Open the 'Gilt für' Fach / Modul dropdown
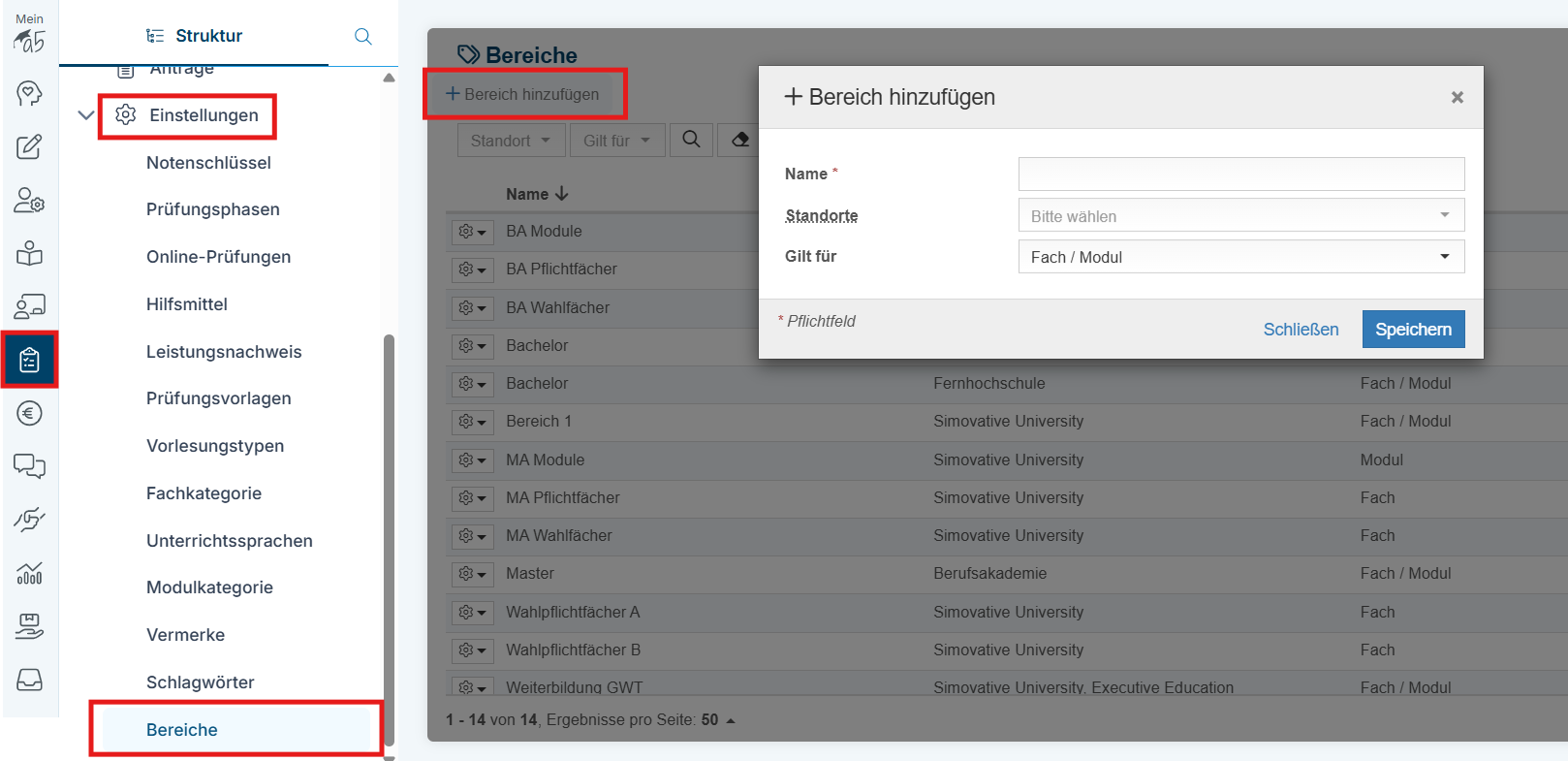This screenshot has width=1568, height=761. (x=1240, y=257)
